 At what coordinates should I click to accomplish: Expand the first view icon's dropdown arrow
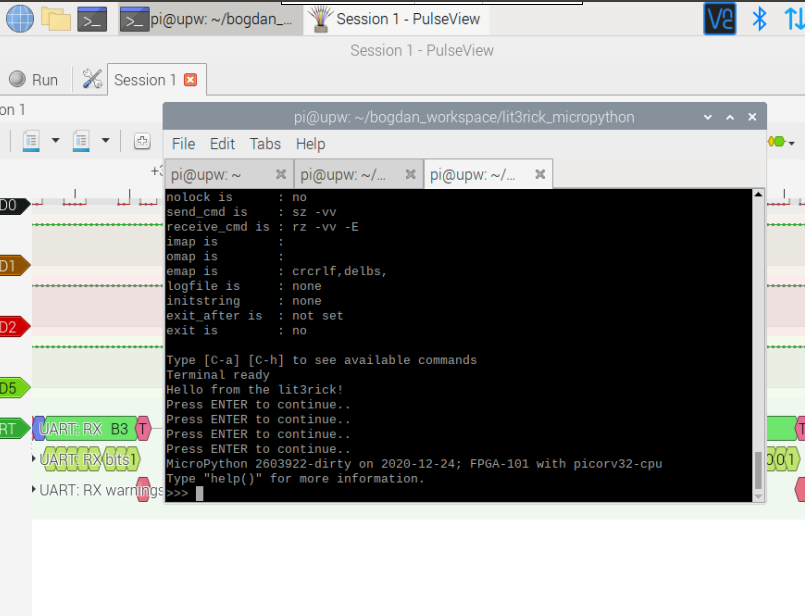point(55,140)
